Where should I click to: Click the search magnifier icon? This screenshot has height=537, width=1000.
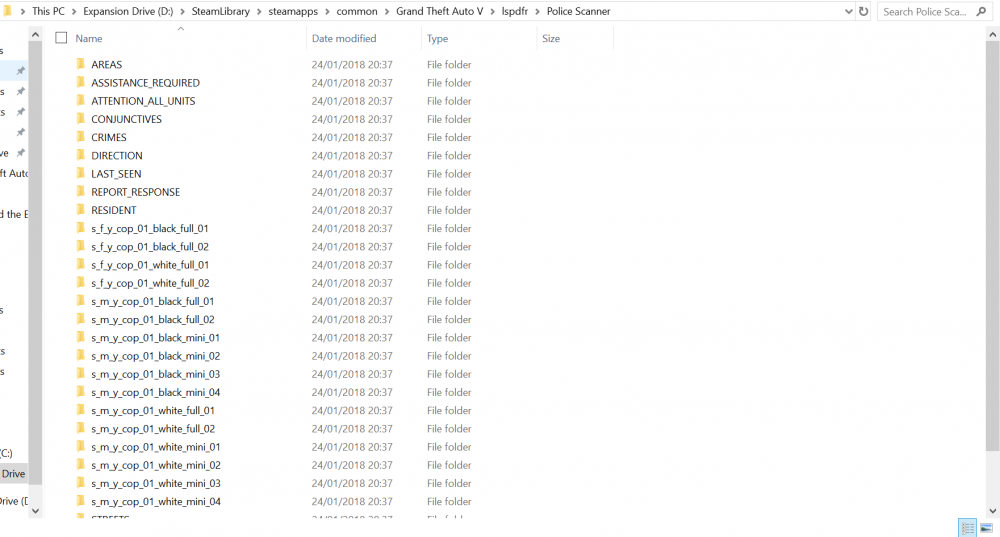981,11
